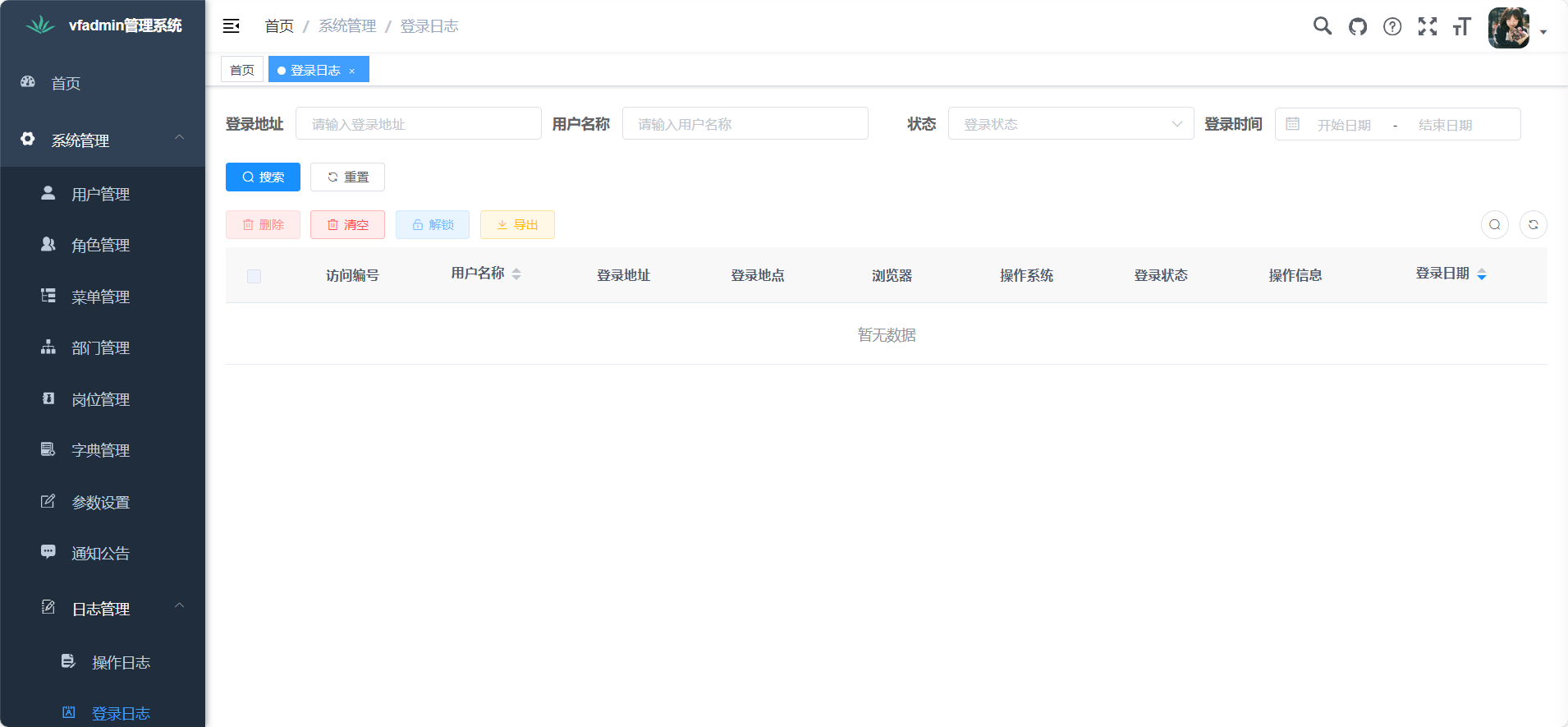Toggle the sidebar collapse hamburger icon
Screen dimensions: 1568x727
point(232,26)
